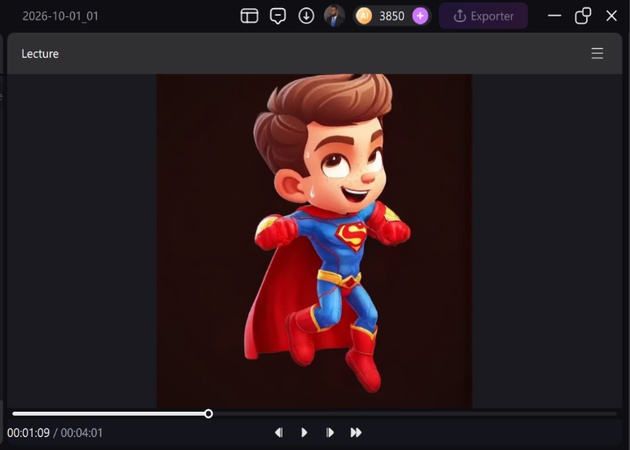This screenshot has width=630, height=450.
Task: Click the Lecture panel title
Action: tap(40, 54)
